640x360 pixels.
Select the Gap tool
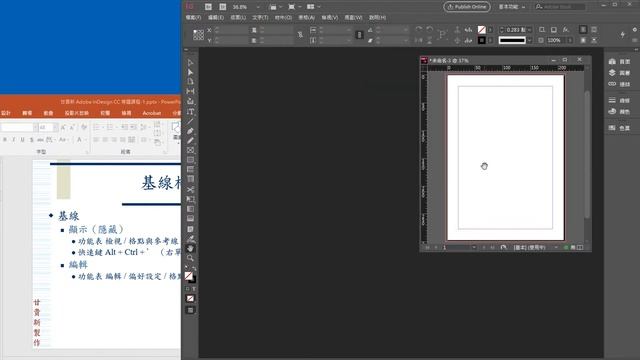click(x=190, y=91)
